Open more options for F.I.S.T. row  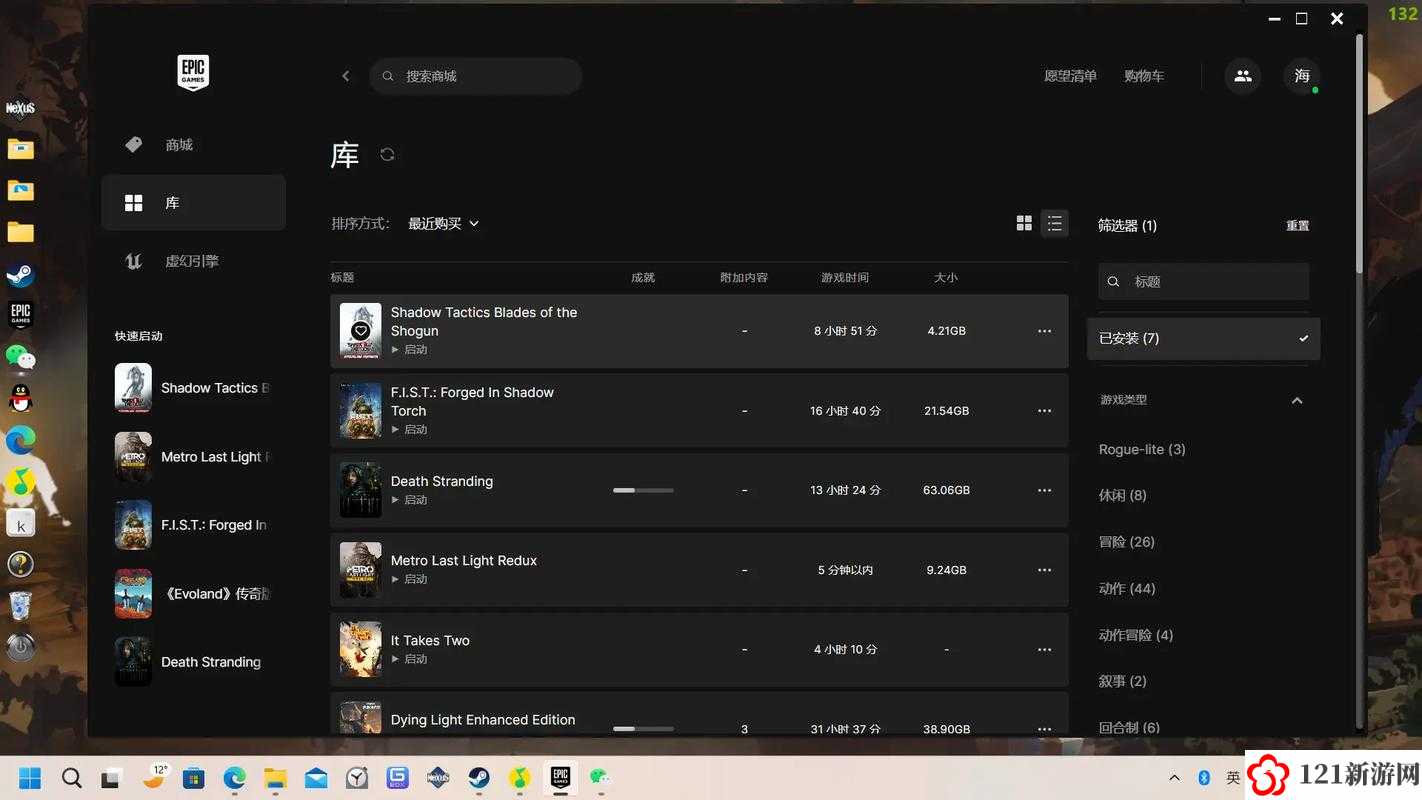pyautogui.click(x=1044, y=411)
